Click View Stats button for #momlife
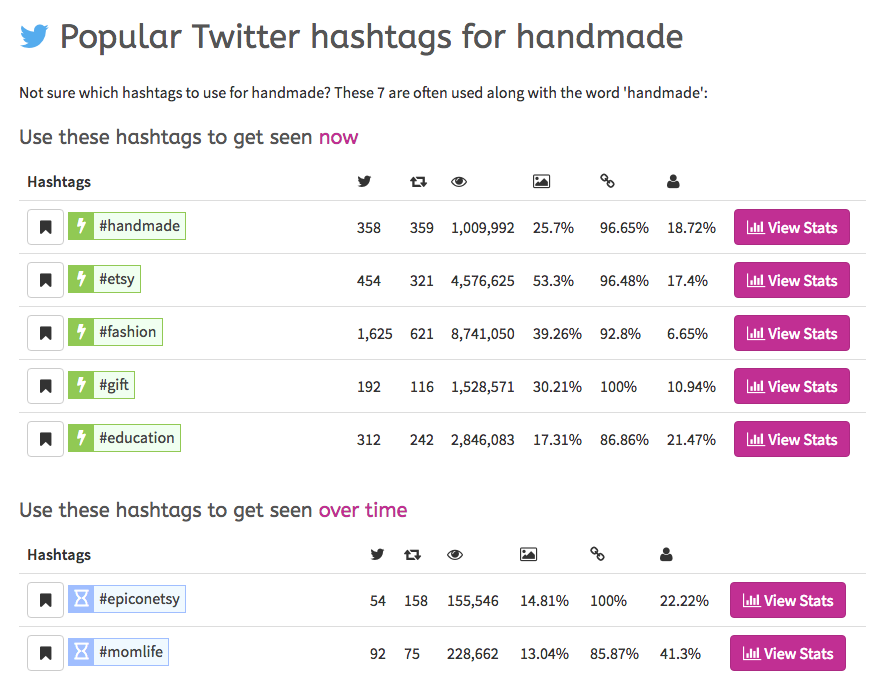This screenshot has width=881, height=687. pos(787,653)
